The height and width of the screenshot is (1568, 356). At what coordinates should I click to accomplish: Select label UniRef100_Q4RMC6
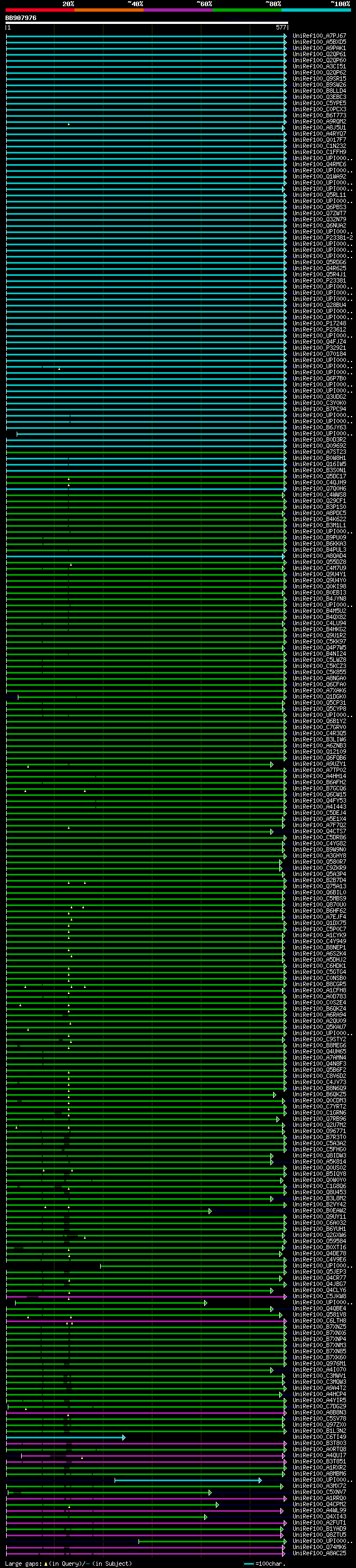(319, 164)
